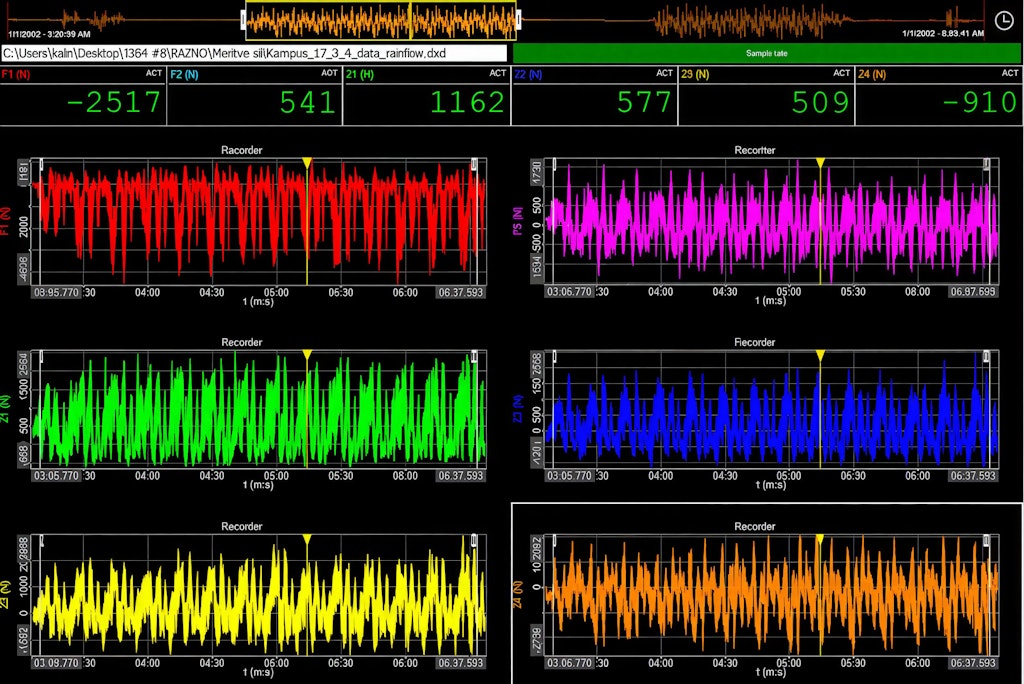Click end time 06:37.593 under red recorder
This screenshot has height=684, width=1024.
click(460, 292)
